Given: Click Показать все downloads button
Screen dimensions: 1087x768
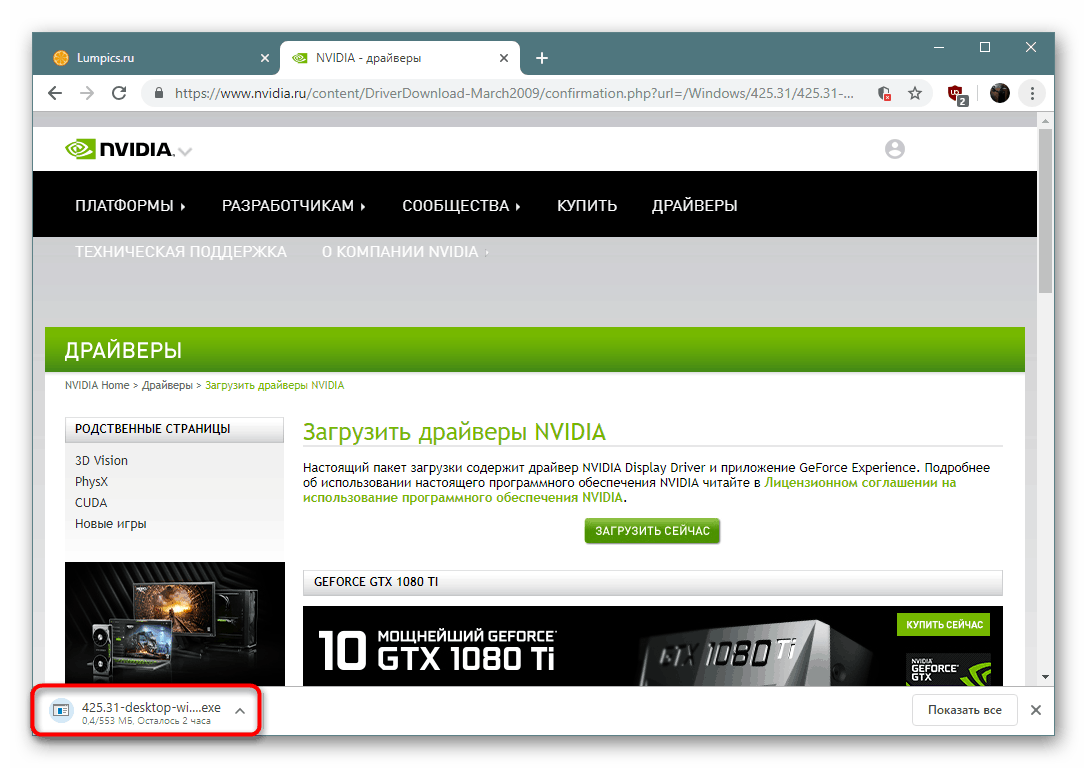Looking at the screenshot, I should click(x=964, y=710).
